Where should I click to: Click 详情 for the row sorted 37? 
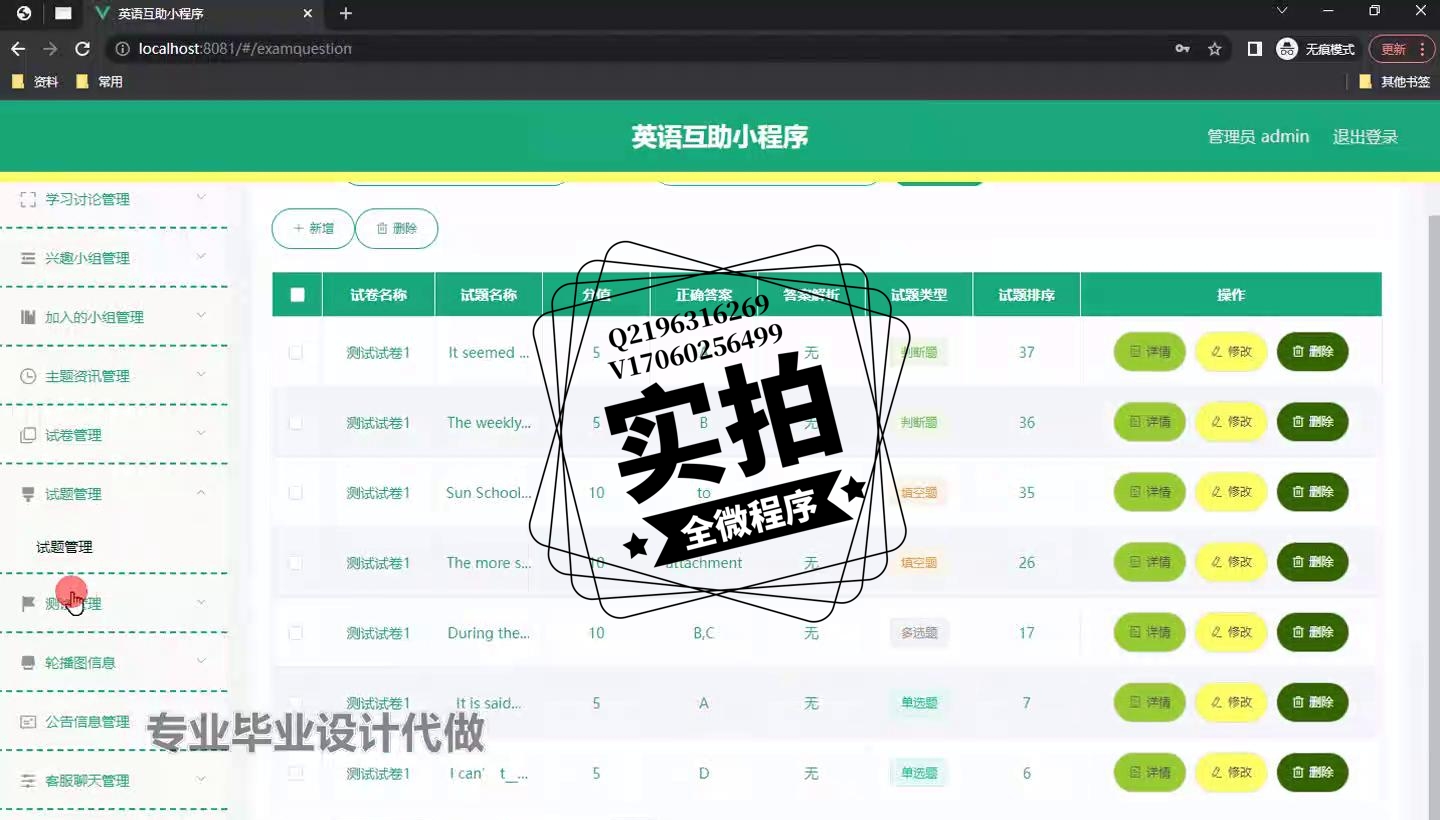1149,352
